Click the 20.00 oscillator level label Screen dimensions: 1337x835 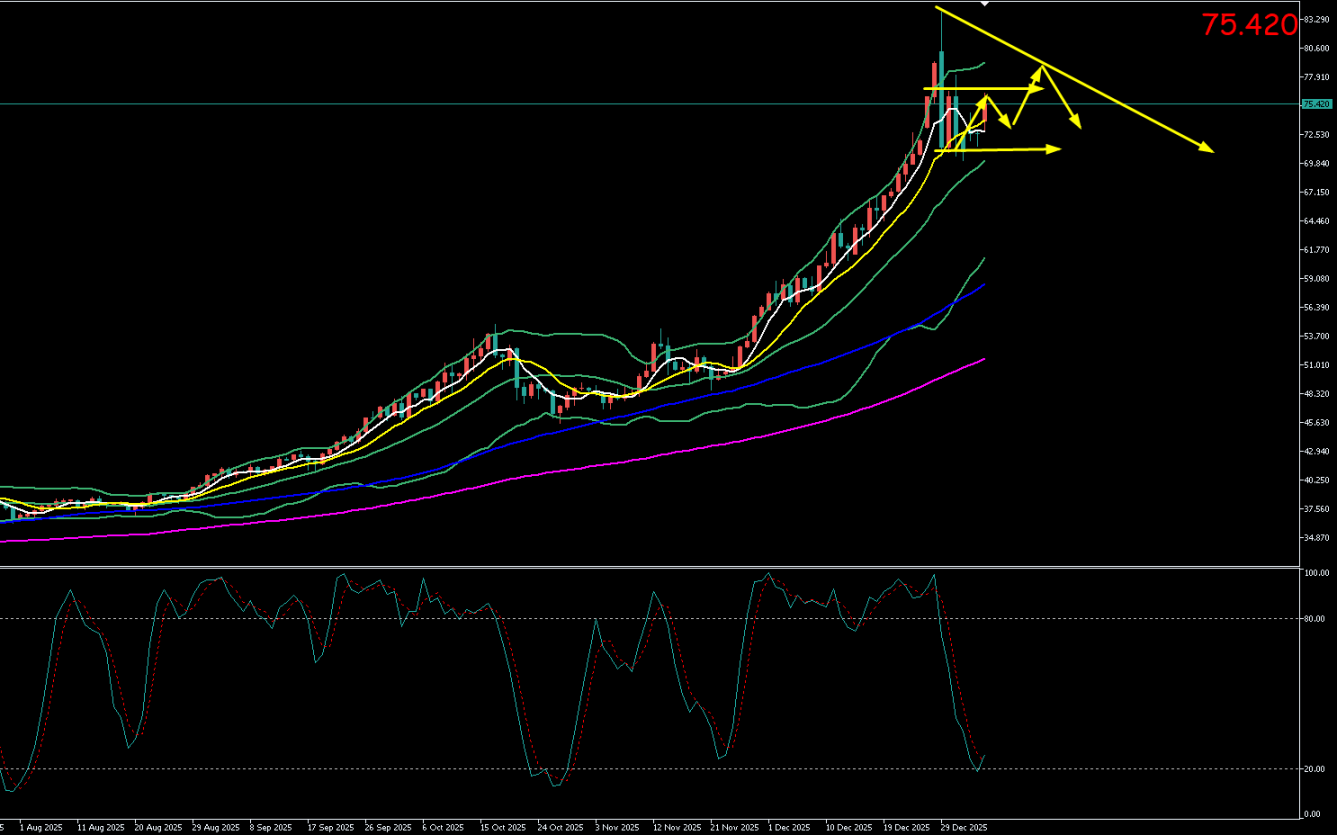coord(1313,768)
